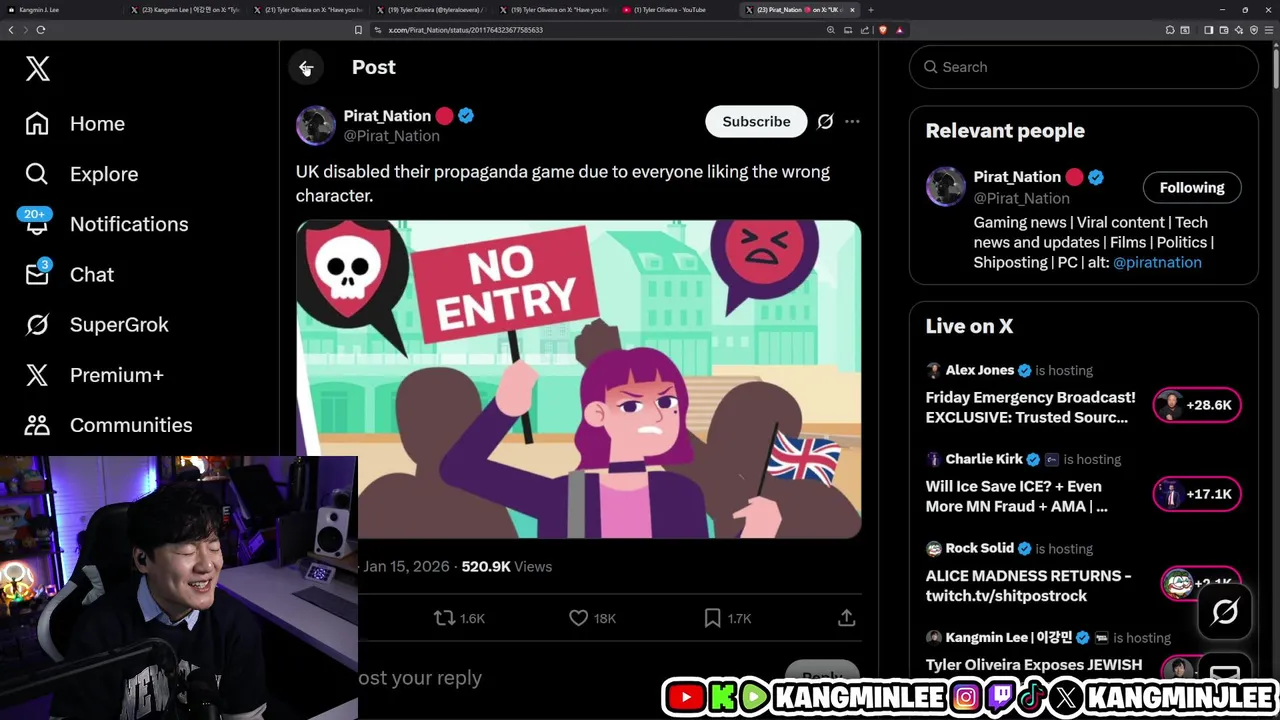
Task: Open Communities in the sidebar
Action: 108,425
